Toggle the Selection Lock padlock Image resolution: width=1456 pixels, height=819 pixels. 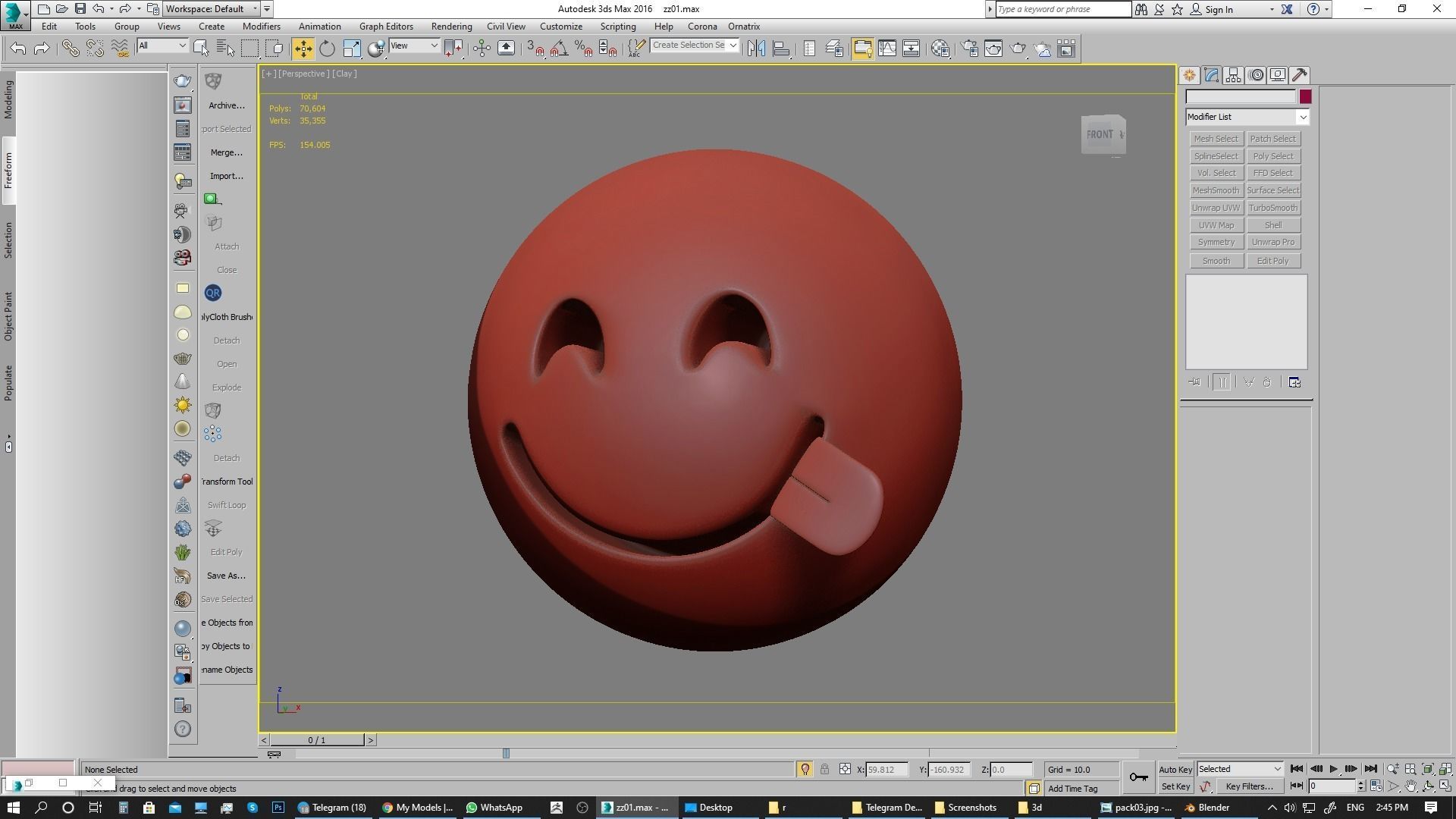point(824,769)
